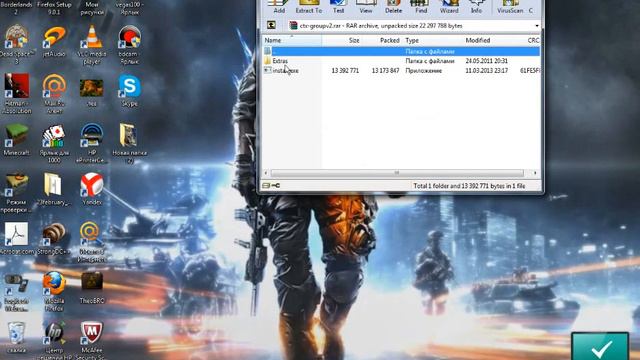This screenshot has height=360, width=640.
Task: Open jetAudio desktop shortcut
Action: tap(54, 41)
